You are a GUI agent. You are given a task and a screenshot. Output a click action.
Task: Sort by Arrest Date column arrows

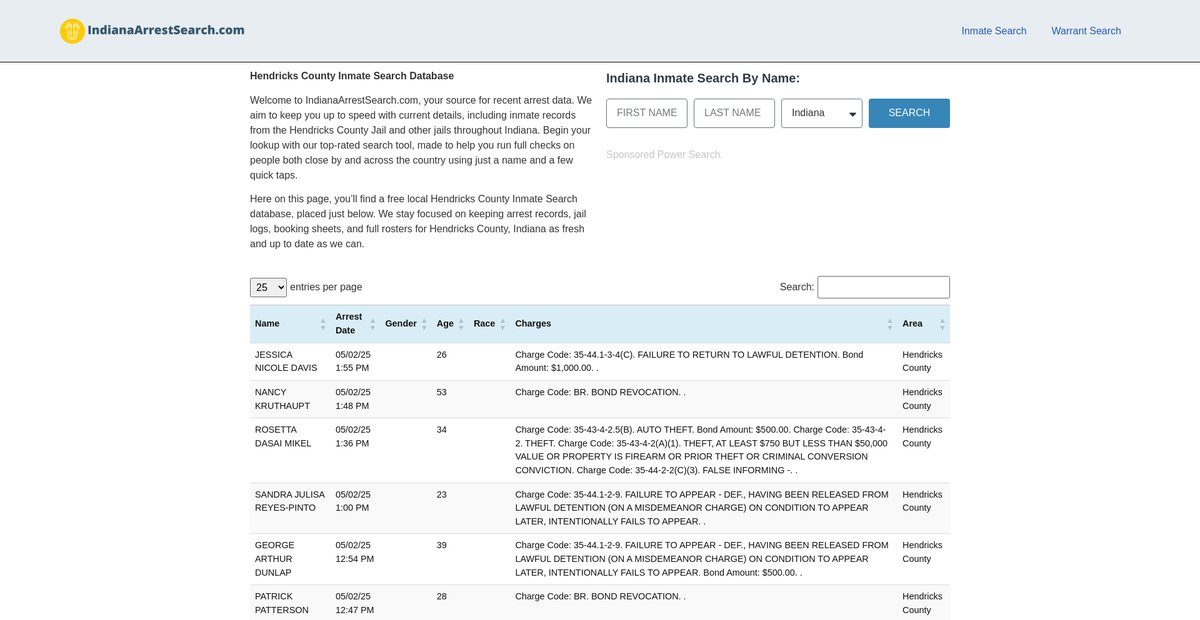pyautogui.click(x=372, y=324)
